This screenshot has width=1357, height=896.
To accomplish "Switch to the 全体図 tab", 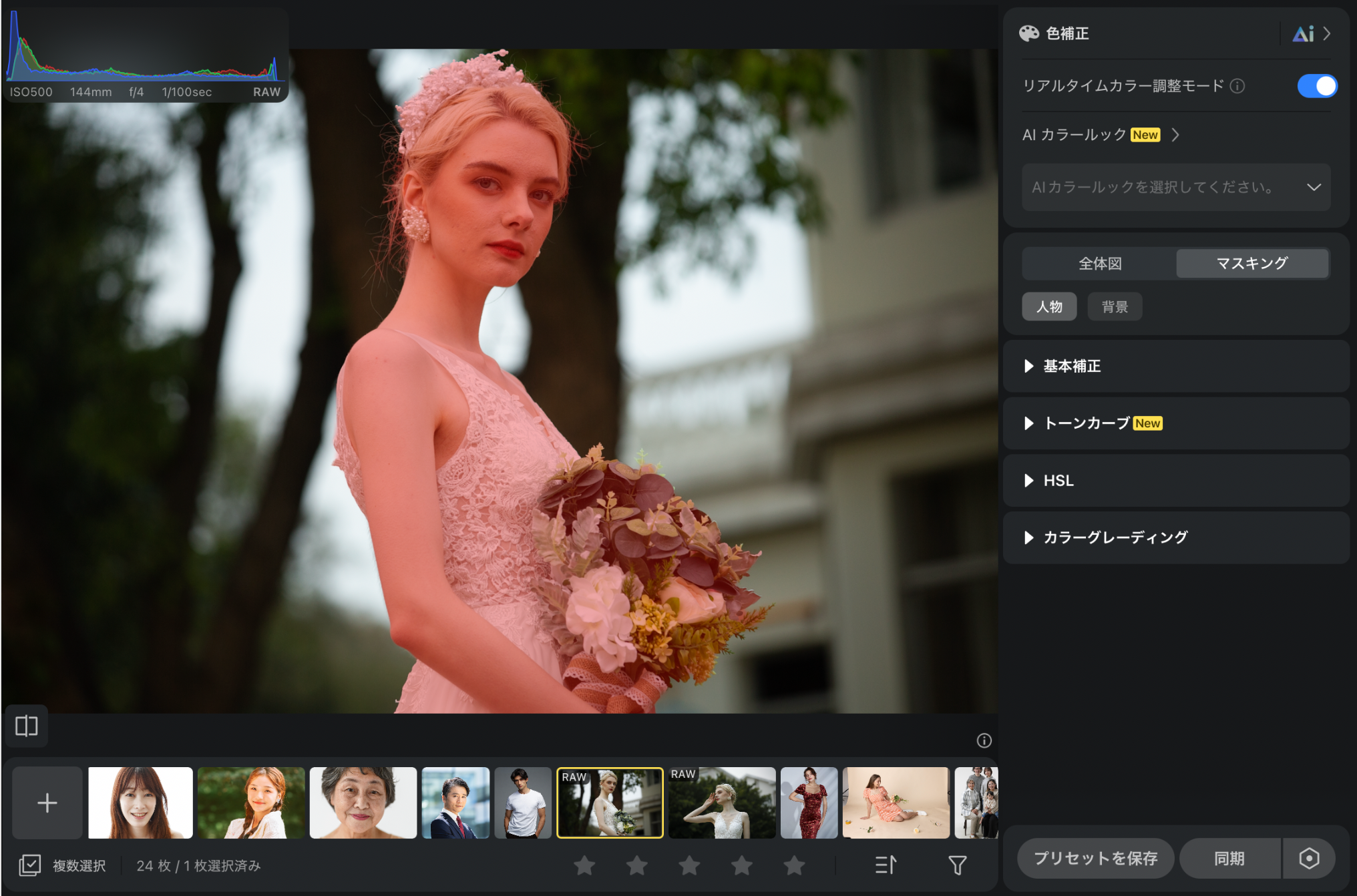I will [x=1100, y=263].
